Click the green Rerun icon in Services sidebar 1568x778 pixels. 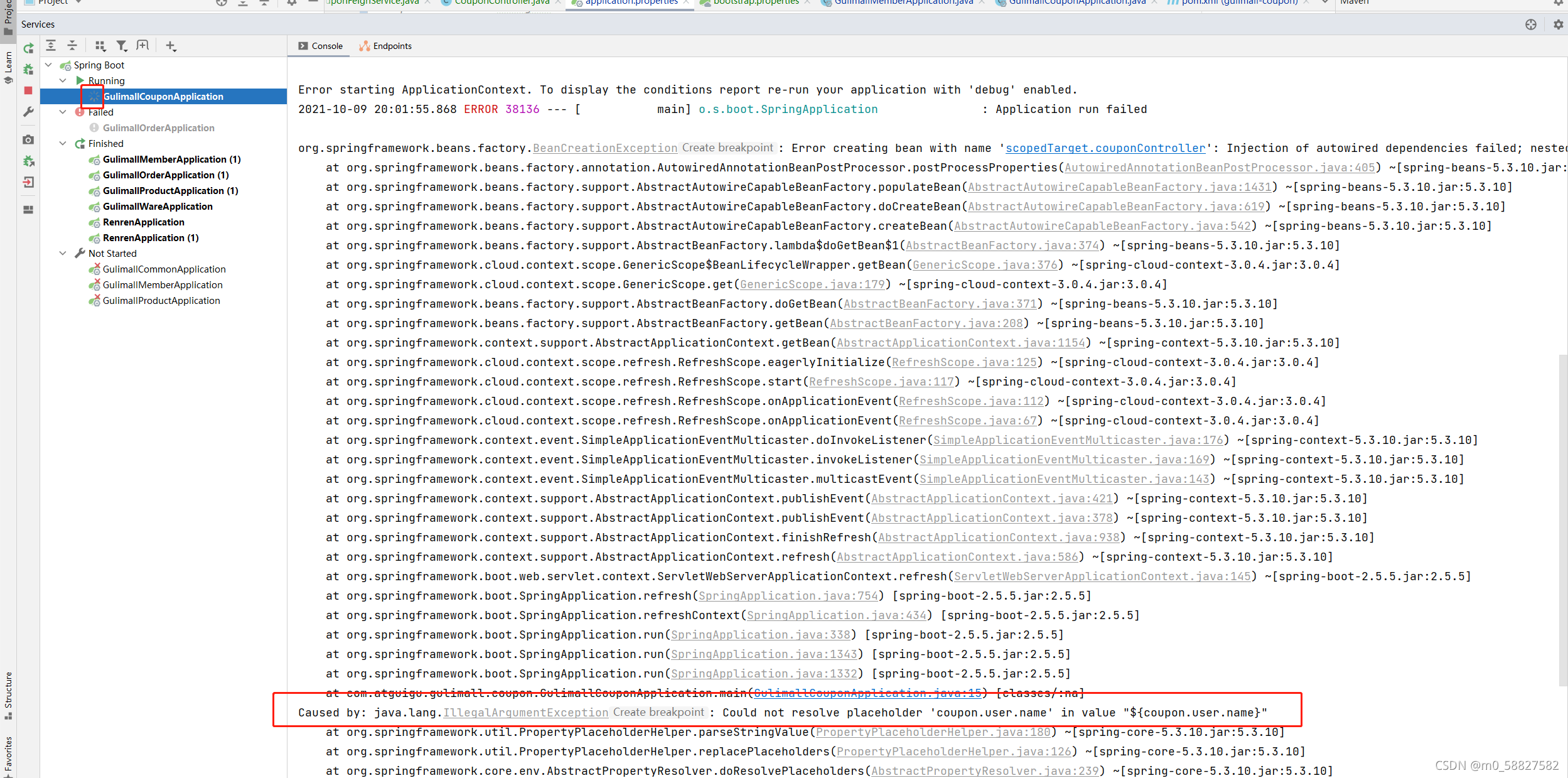[x=28, y=48]
